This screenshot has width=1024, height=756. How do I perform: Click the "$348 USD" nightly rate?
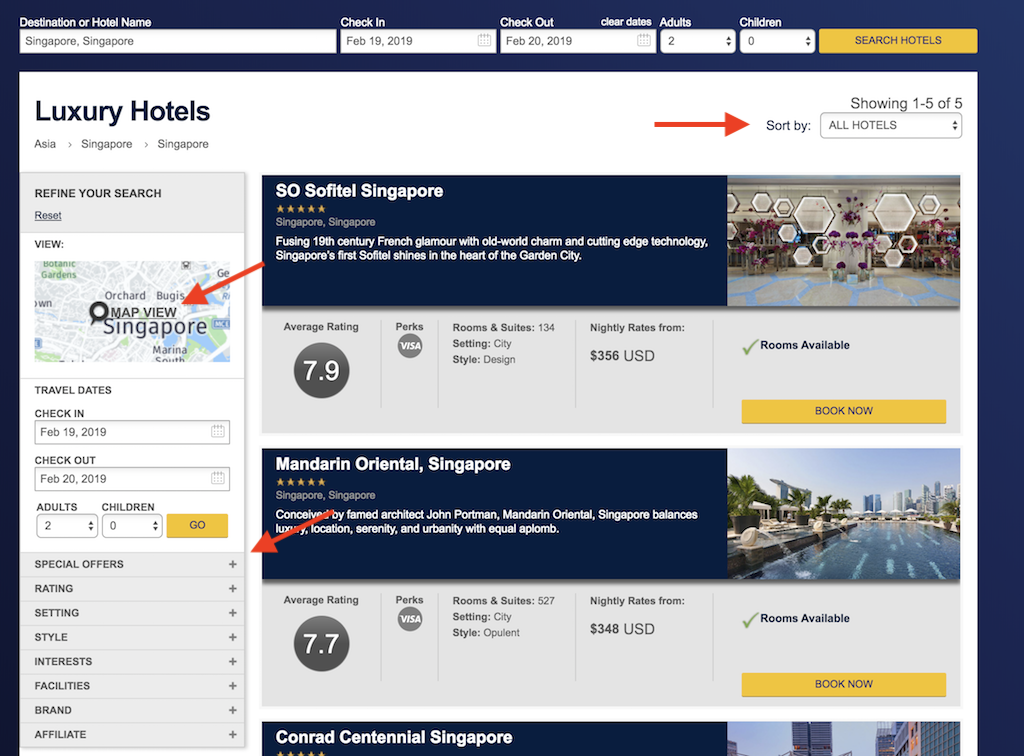pyautogui.click(x=622, y=629)
